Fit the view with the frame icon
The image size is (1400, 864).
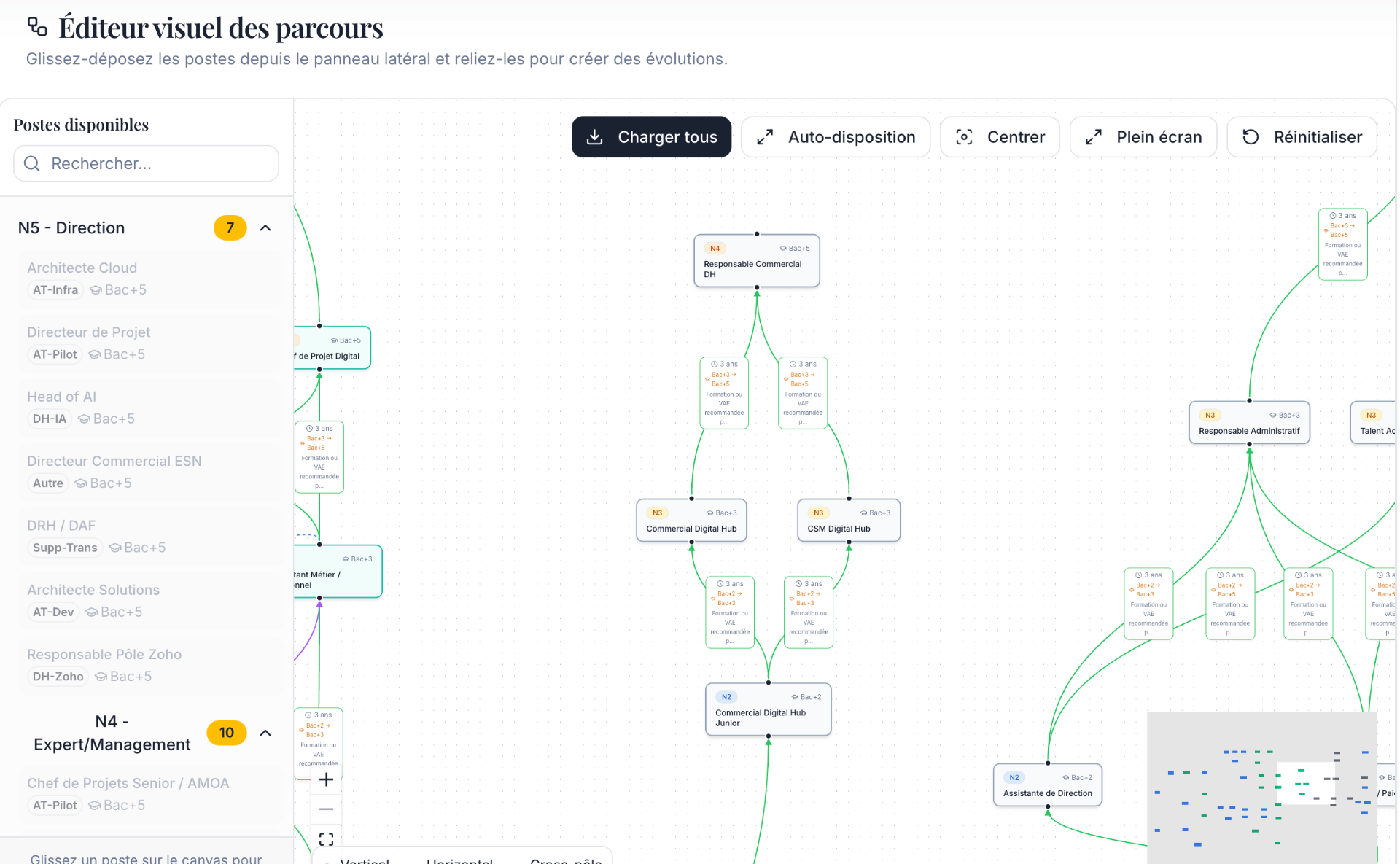coord(326,839)
